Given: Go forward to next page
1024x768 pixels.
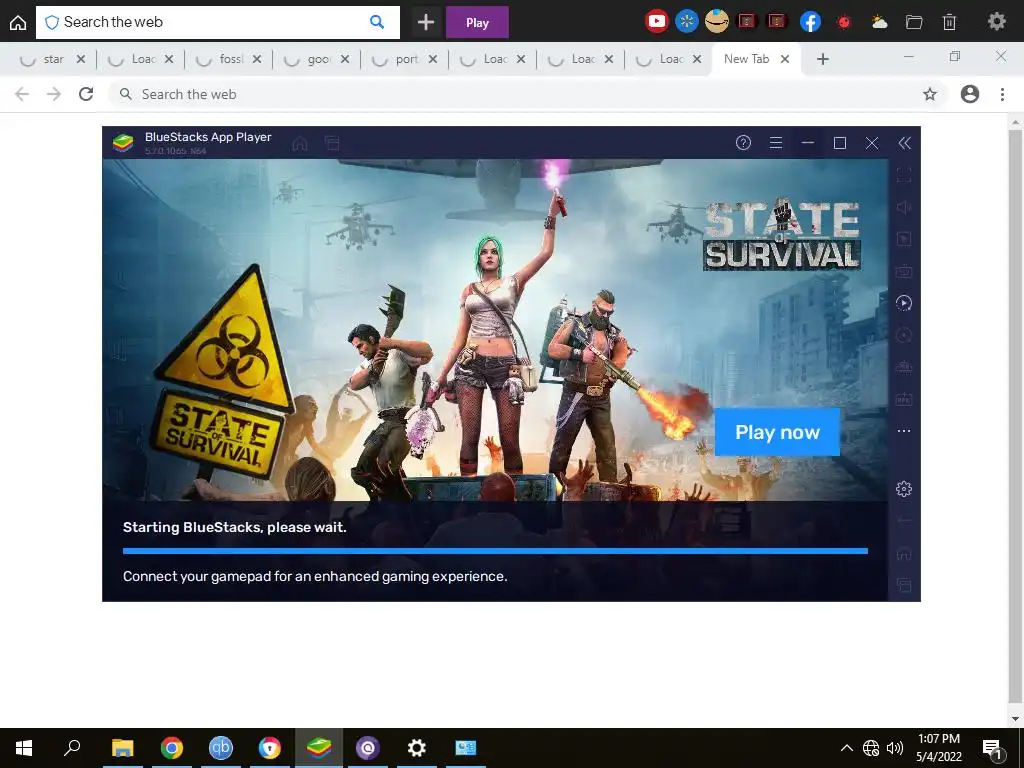Looking at the screenshot, I should (x=54, y=94).
